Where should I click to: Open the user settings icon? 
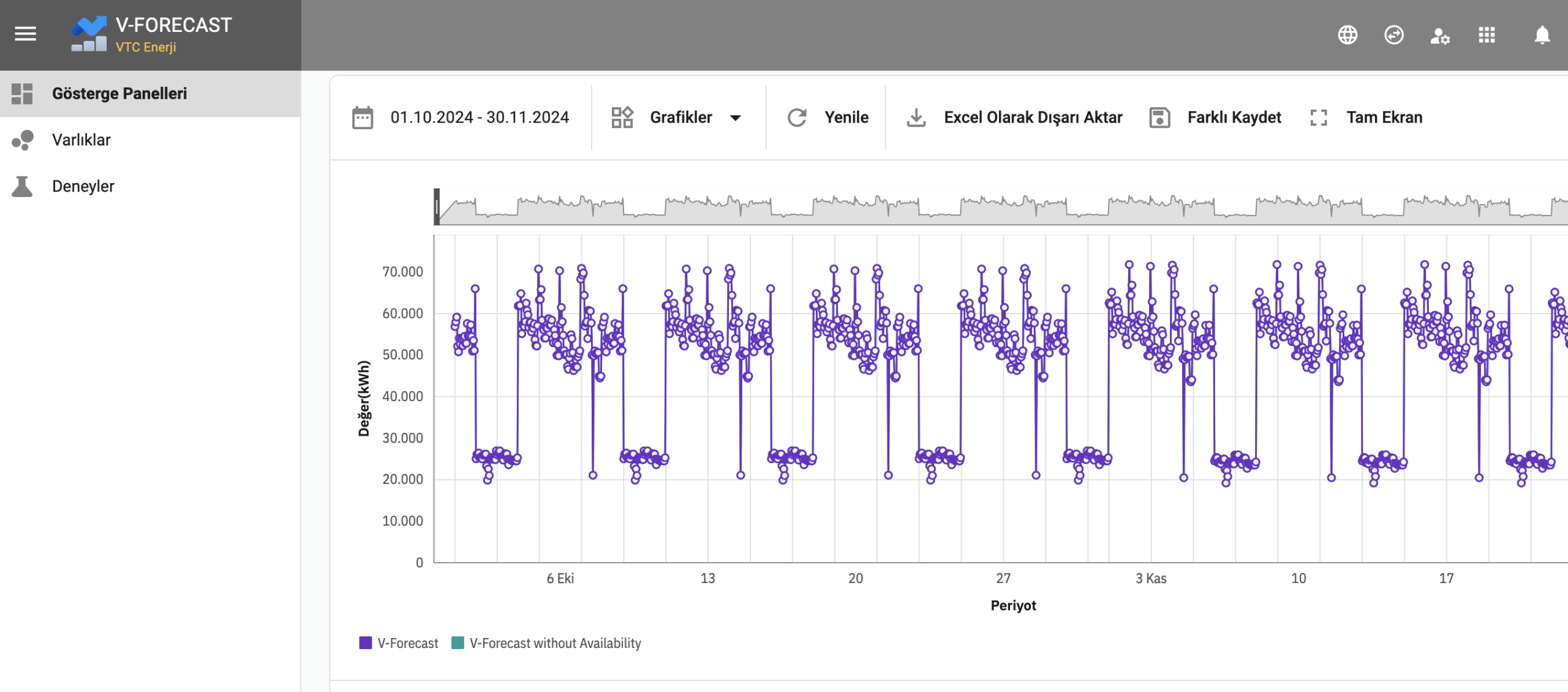pyautogui.click(x=1439, y=36)
